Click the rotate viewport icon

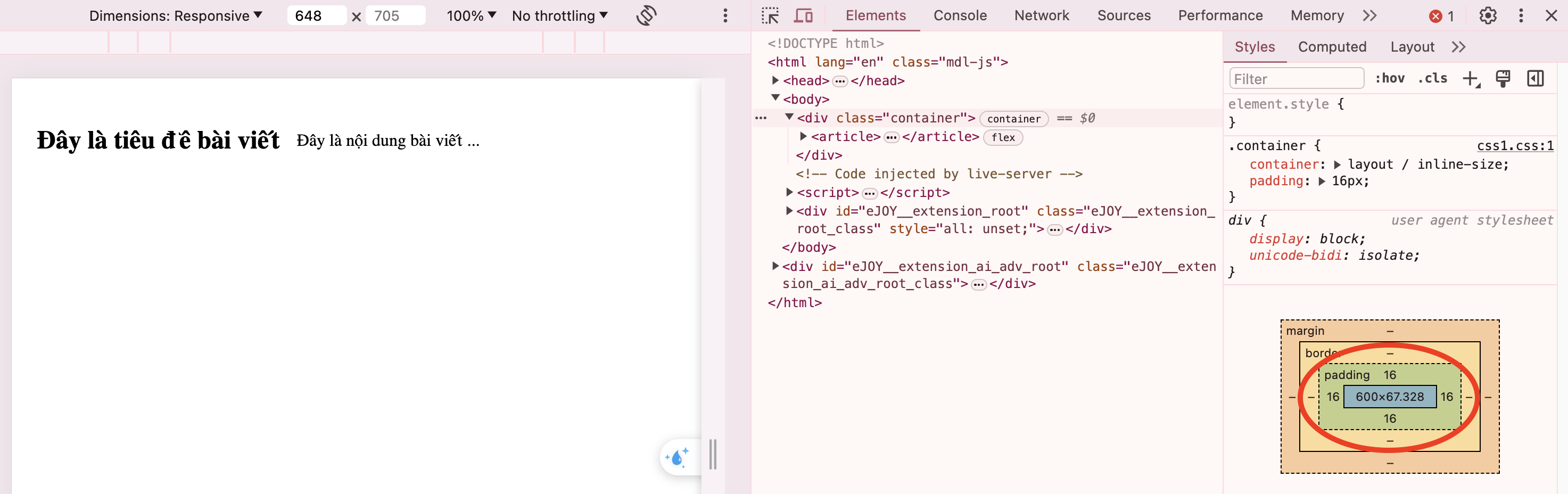click(647, 16)
